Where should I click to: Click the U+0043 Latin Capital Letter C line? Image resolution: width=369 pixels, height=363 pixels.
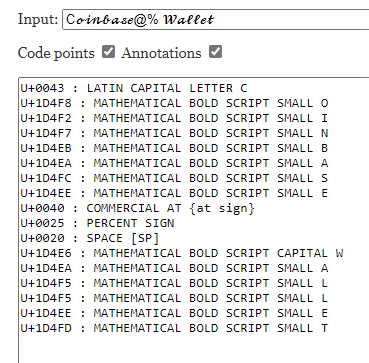[x=134, y=88]
